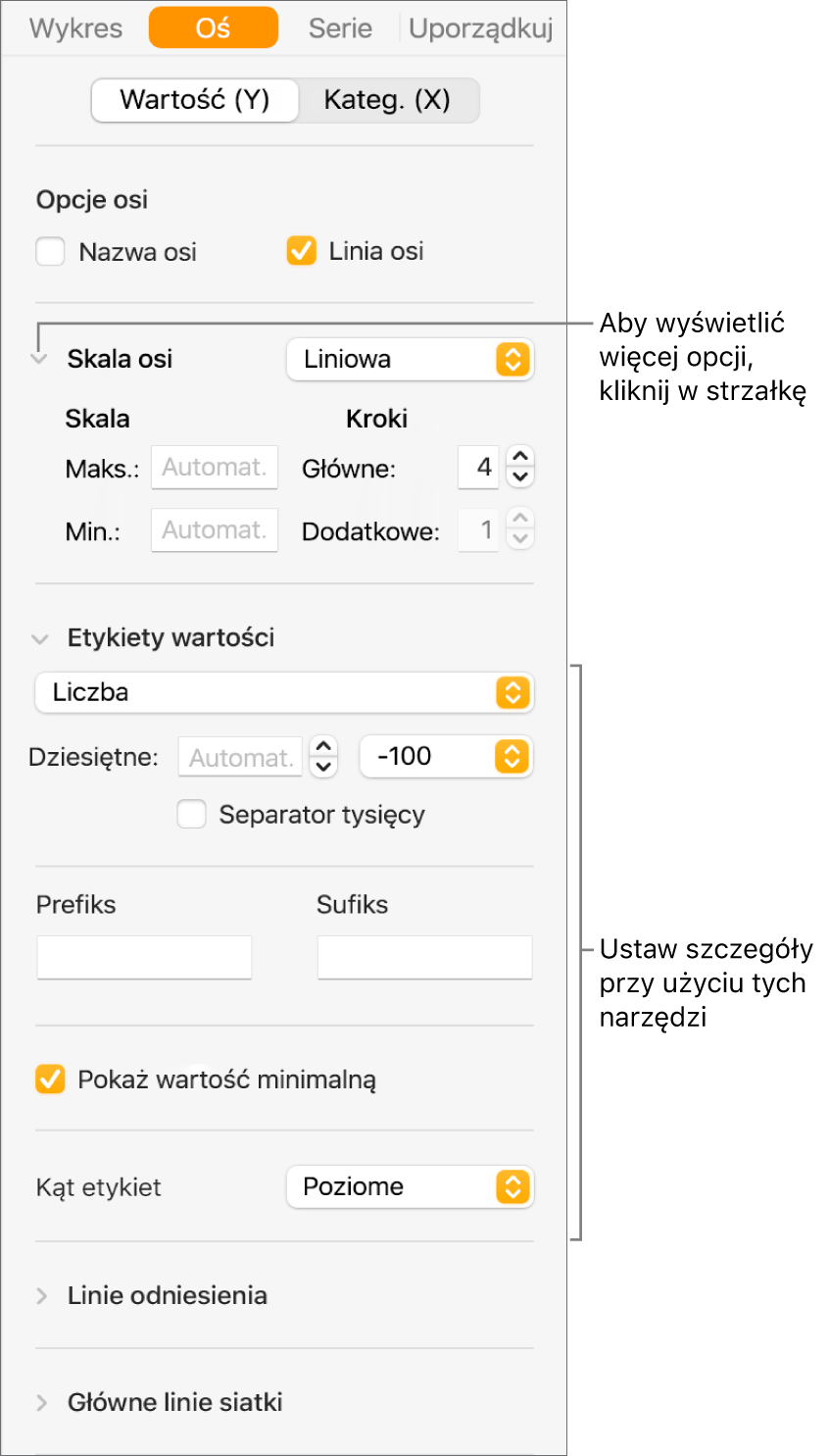Viewport: 829px width, 1456px height.
Task: Increase the Główne steps stepper value
Action: [520, 457]
